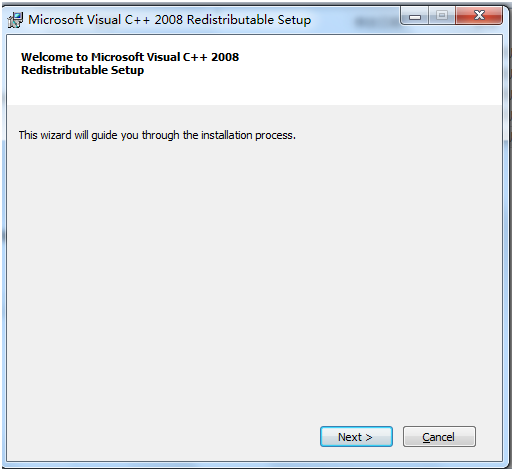Screen dimensions: 514x471
Task: Click the word 'Setup' in the title bar
Action: pyautogui.click(x=294, y=20)
